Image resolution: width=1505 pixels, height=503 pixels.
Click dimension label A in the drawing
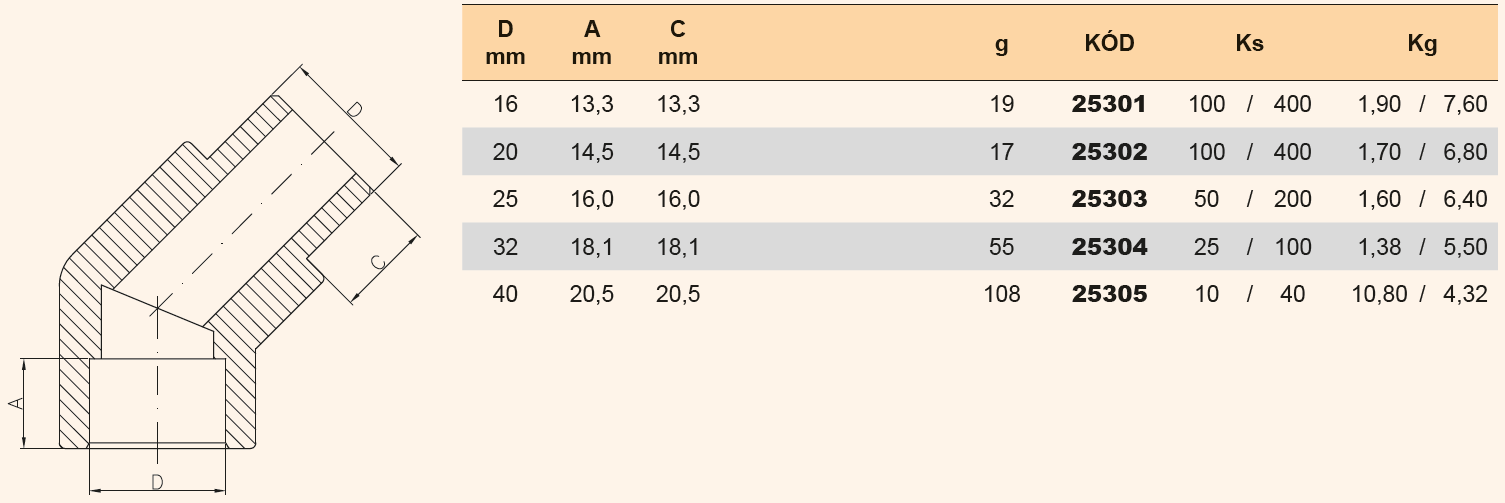pyautogui.click(x=15, y=403)
